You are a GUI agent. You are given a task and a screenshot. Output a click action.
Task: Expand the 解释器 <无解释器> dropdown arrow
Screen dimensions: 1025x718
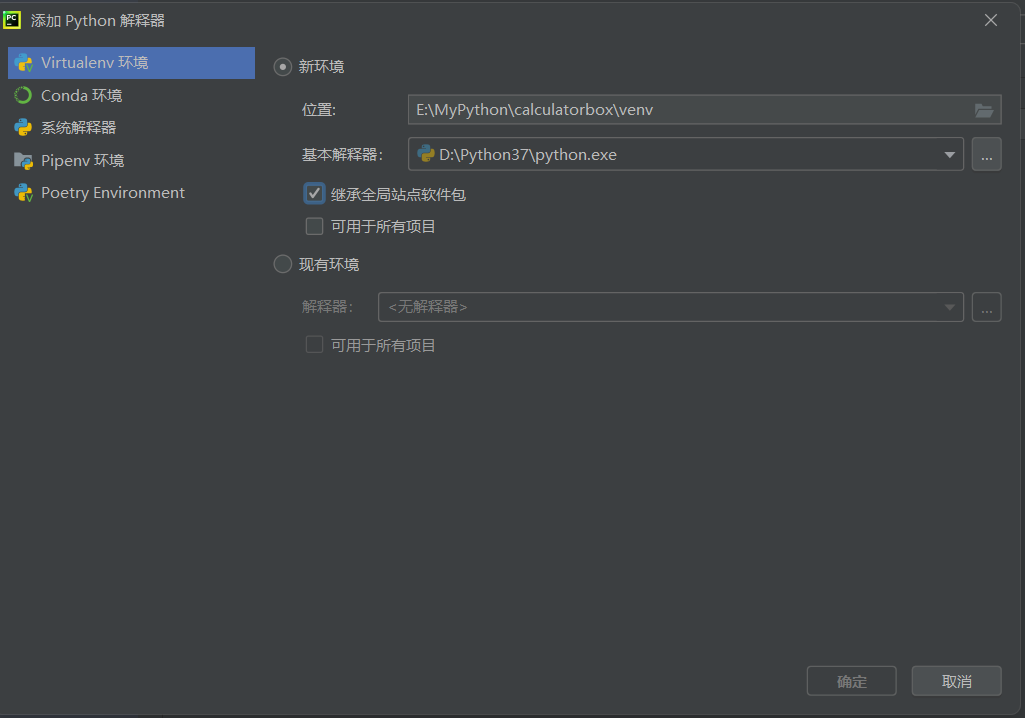pos(949,307)
